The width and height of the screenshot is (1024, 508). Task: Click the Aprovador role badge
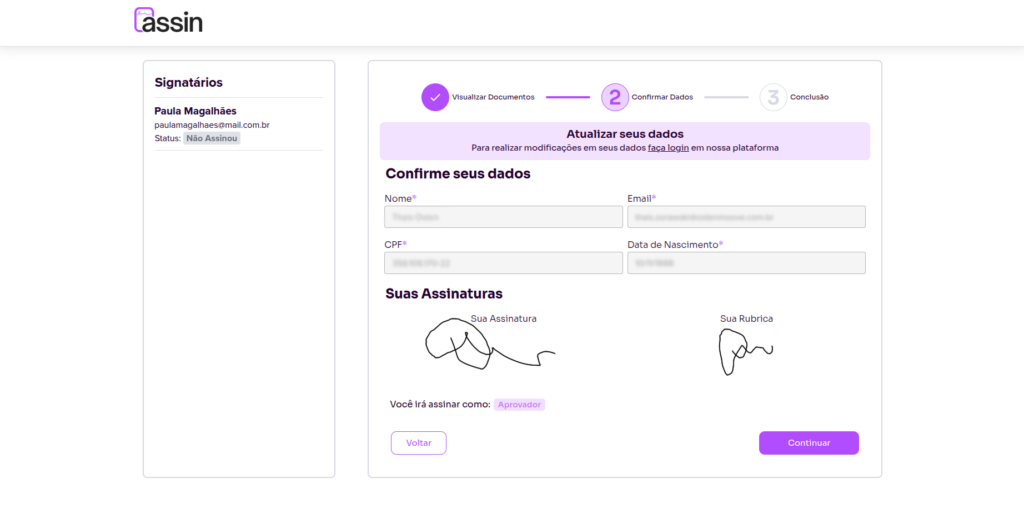coord(519,405)
